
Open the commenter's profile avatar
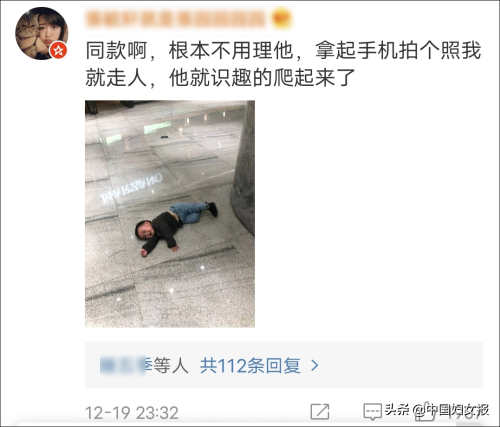coord(42,33)
